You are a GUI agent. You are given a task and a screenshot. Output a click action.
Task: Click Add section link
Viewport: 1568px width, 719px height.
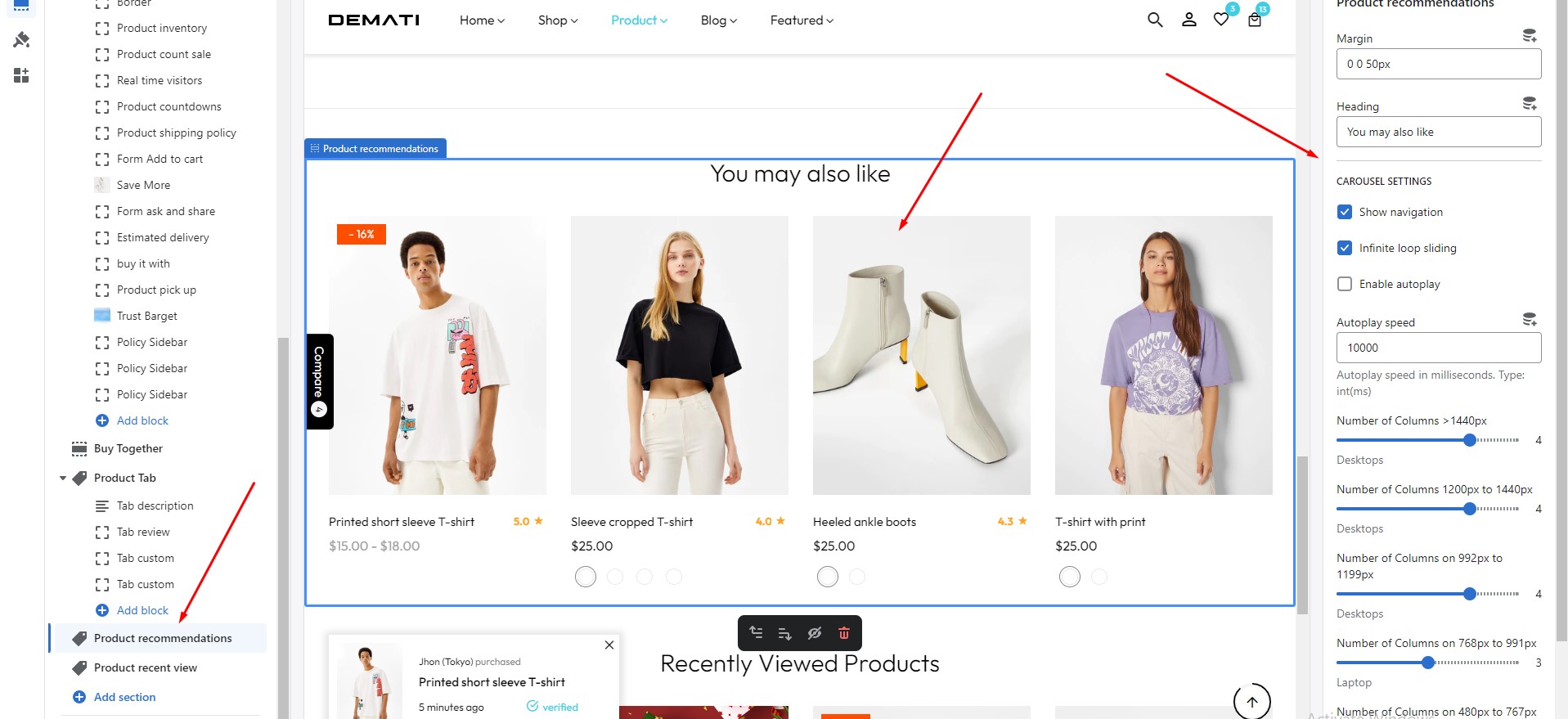point(124,697)
